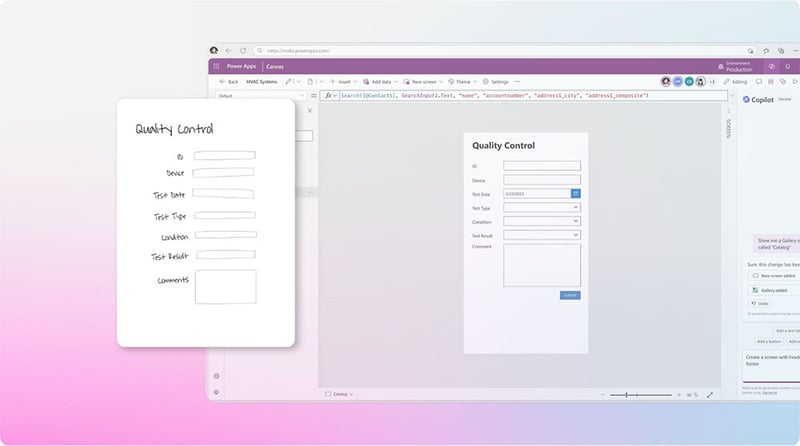The image size is (800, 446).
Task: Click the Submit button on the form
Action: tap(570, 295)
